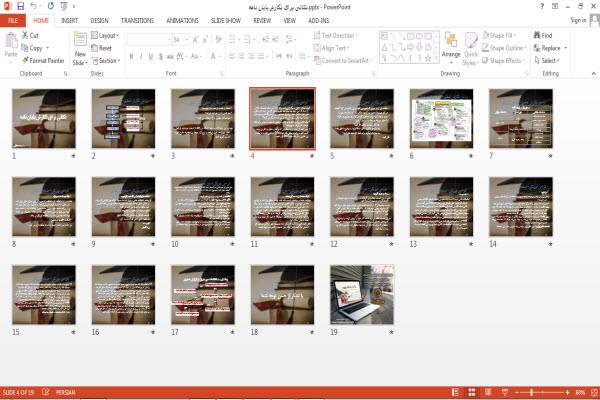Click the New Slide icon
The width and height of the screenshot is (600, 400).
pos(80,40)
